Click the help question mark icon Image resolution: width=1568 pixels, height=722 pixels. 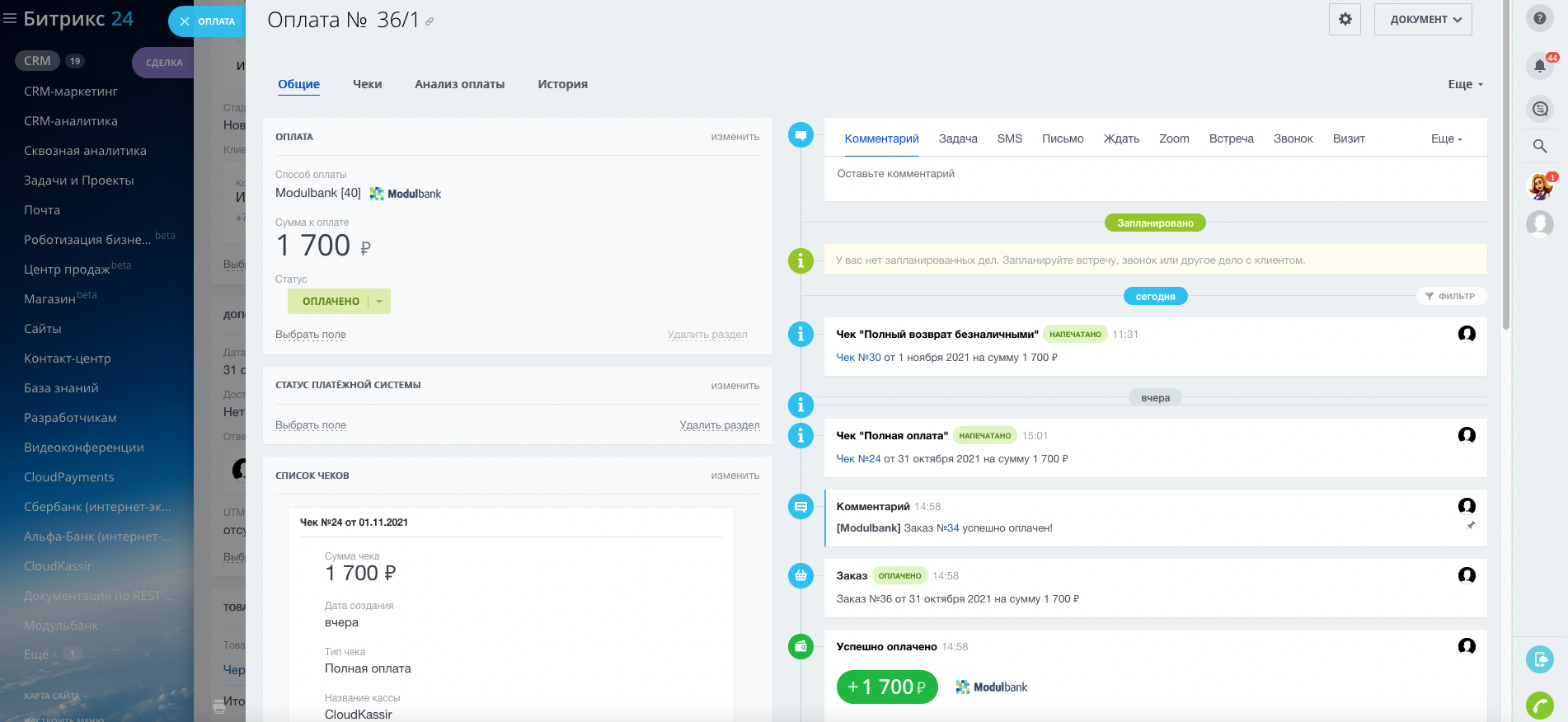pyautogui.click(x=1539, y=18)
